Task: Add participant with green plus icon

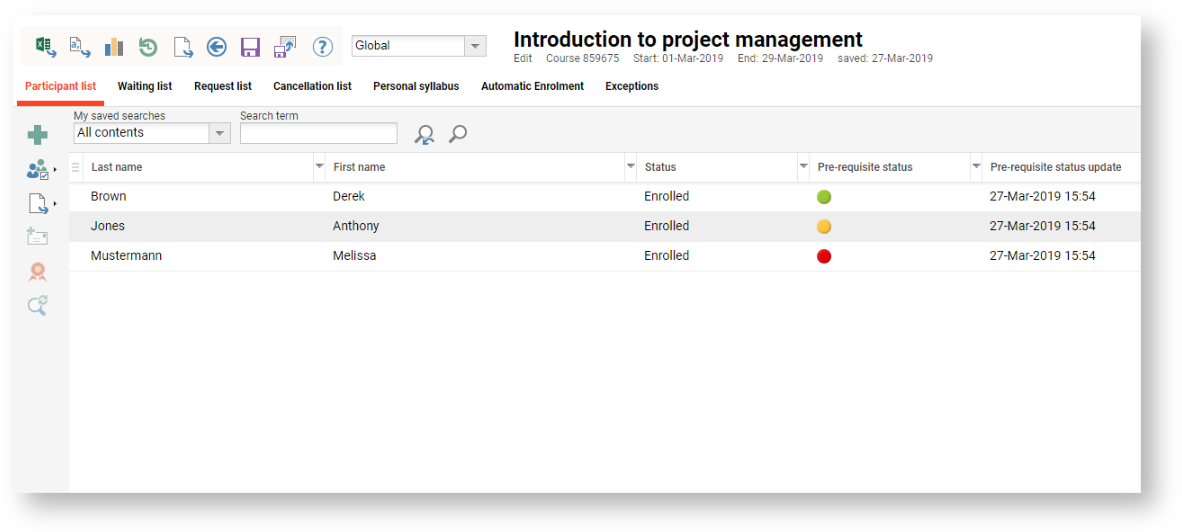Action: point(37,135)
